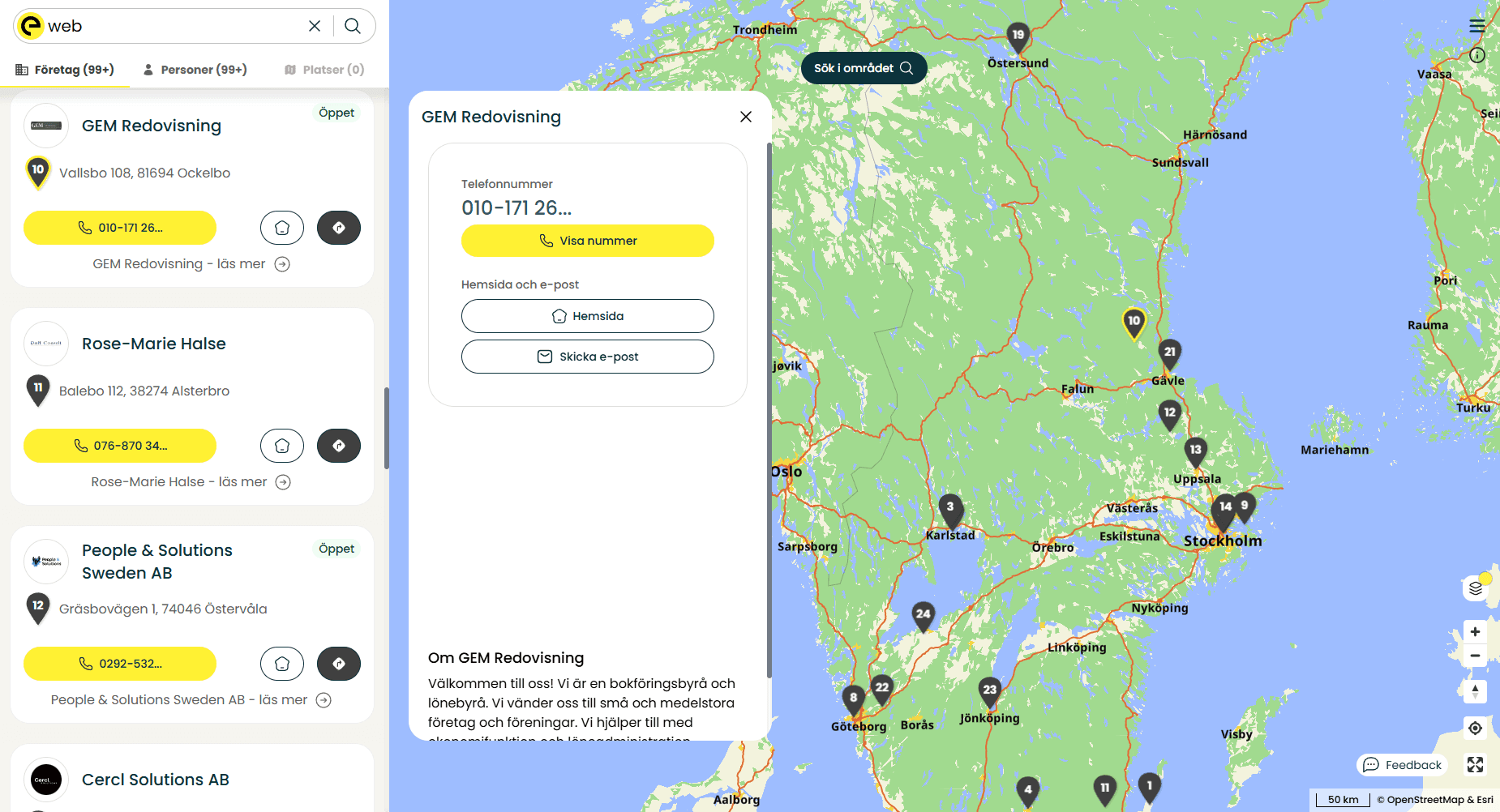
Task: Open People & Solutions Sweden AB - läs mer
Action: pyautogui.click(x=191, y=700)
